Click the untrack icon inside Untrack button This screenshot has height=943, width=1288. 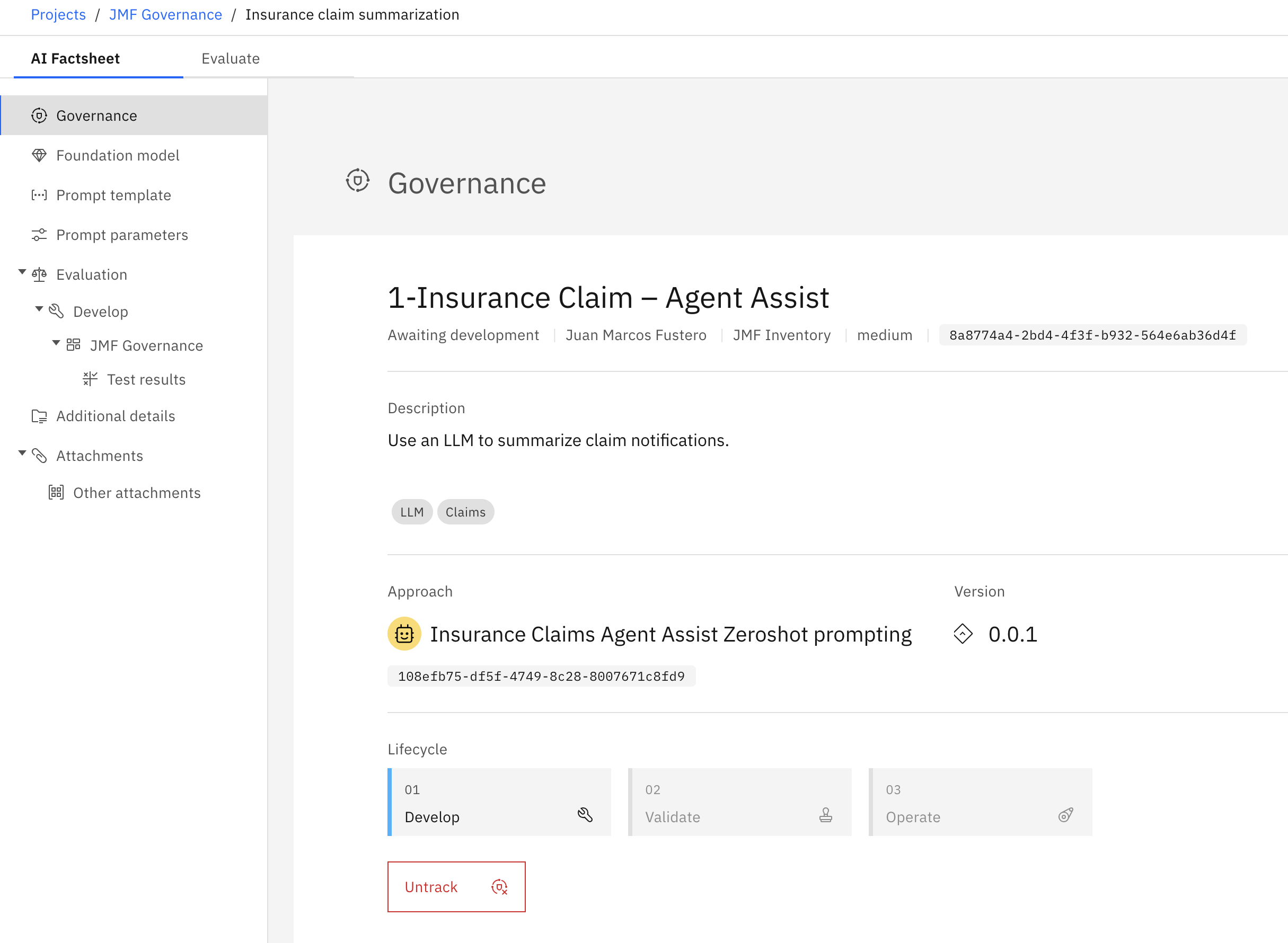[499, 887]
